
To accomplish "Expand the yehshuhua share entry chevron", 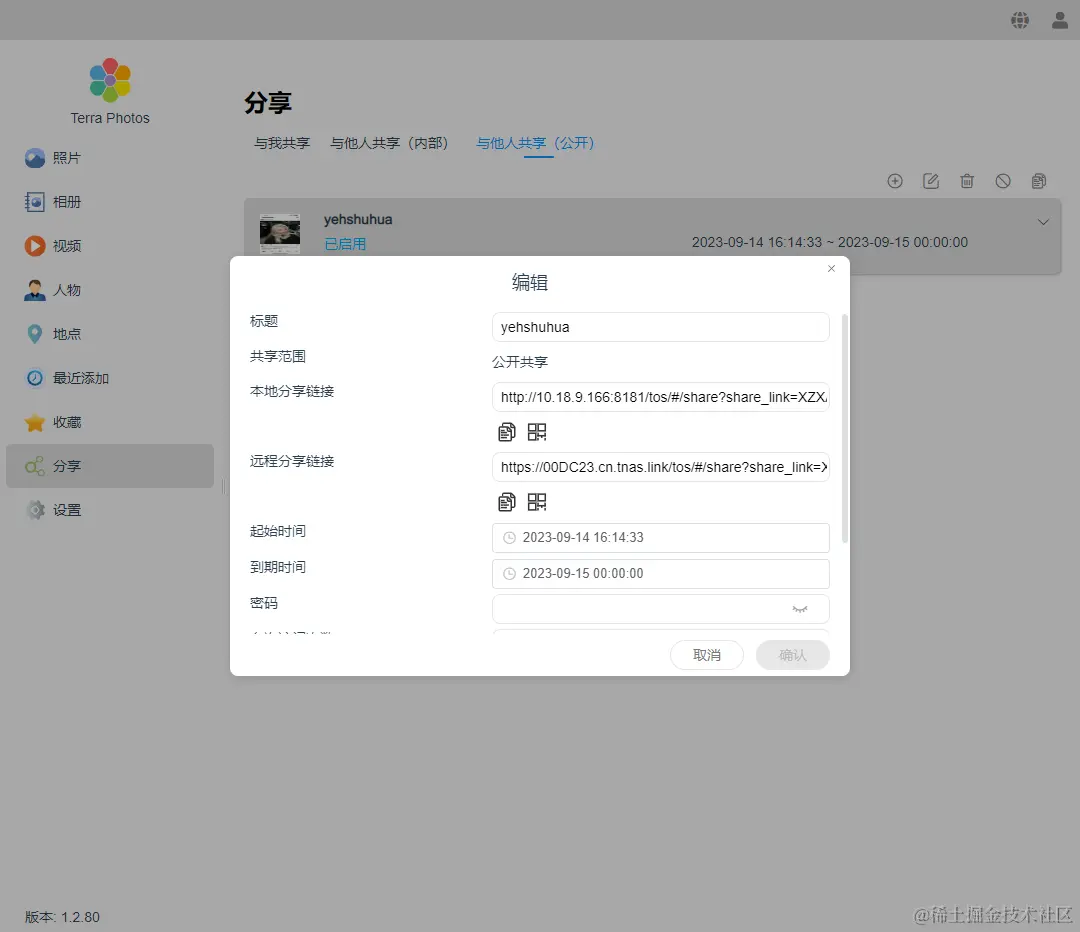I will [1043, 222].
